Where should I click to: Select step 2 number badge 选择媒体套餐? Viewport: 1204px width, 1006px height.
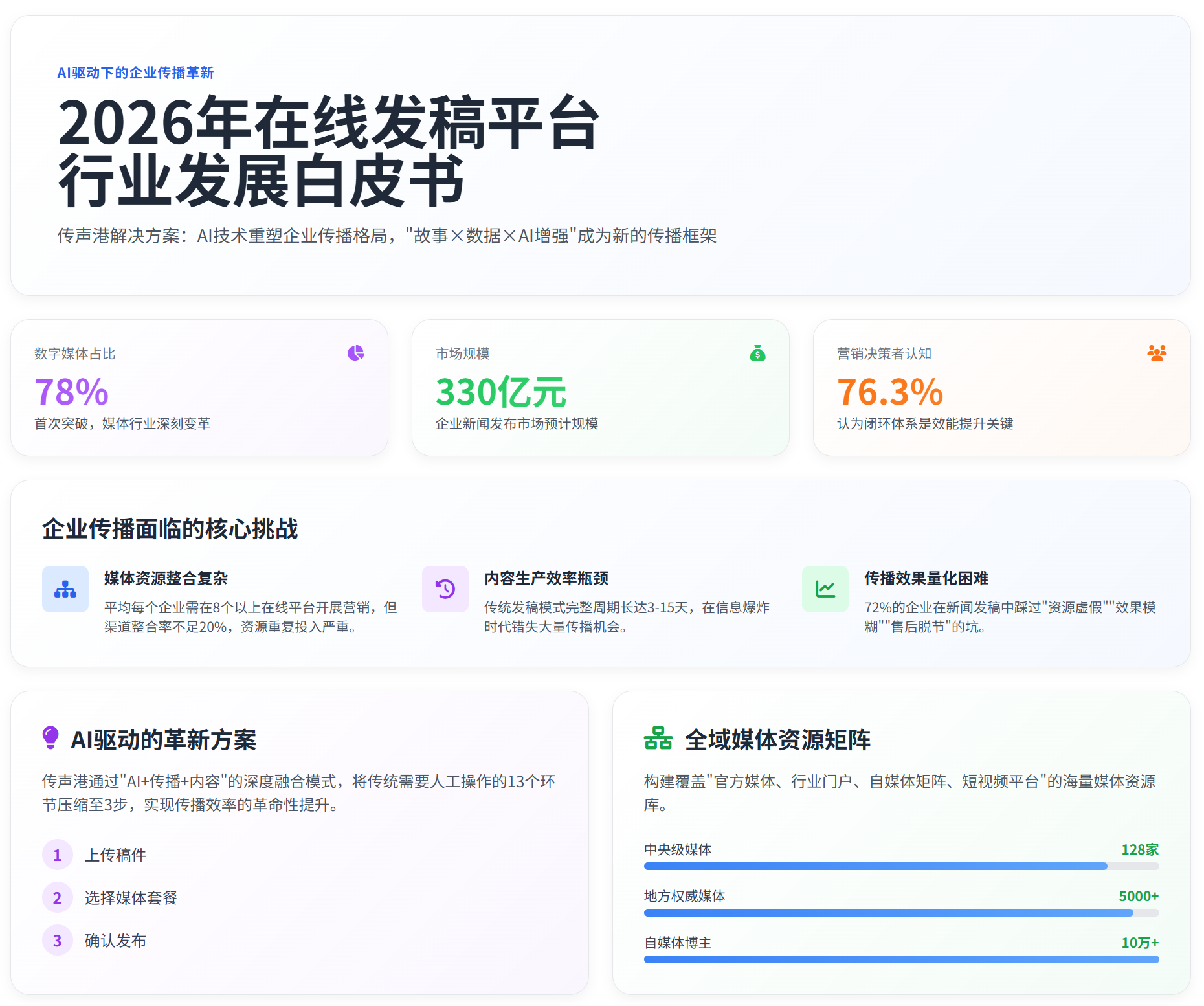(x=58, y=898)
